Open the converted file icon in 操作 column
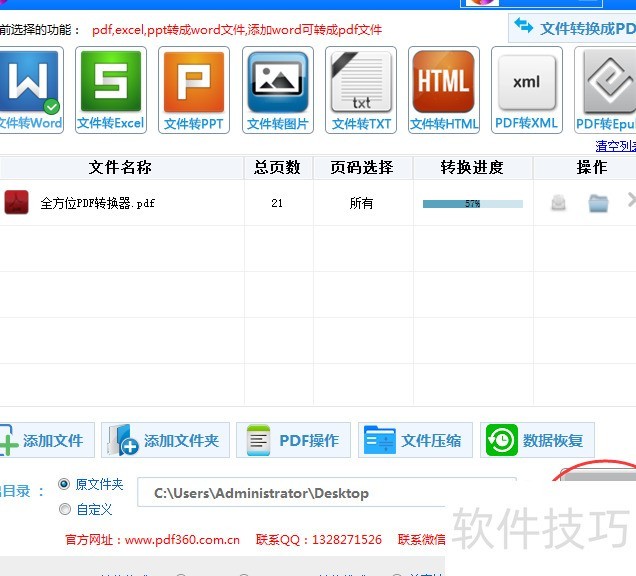This screenshot has height=576, width=636. (558, 202)
